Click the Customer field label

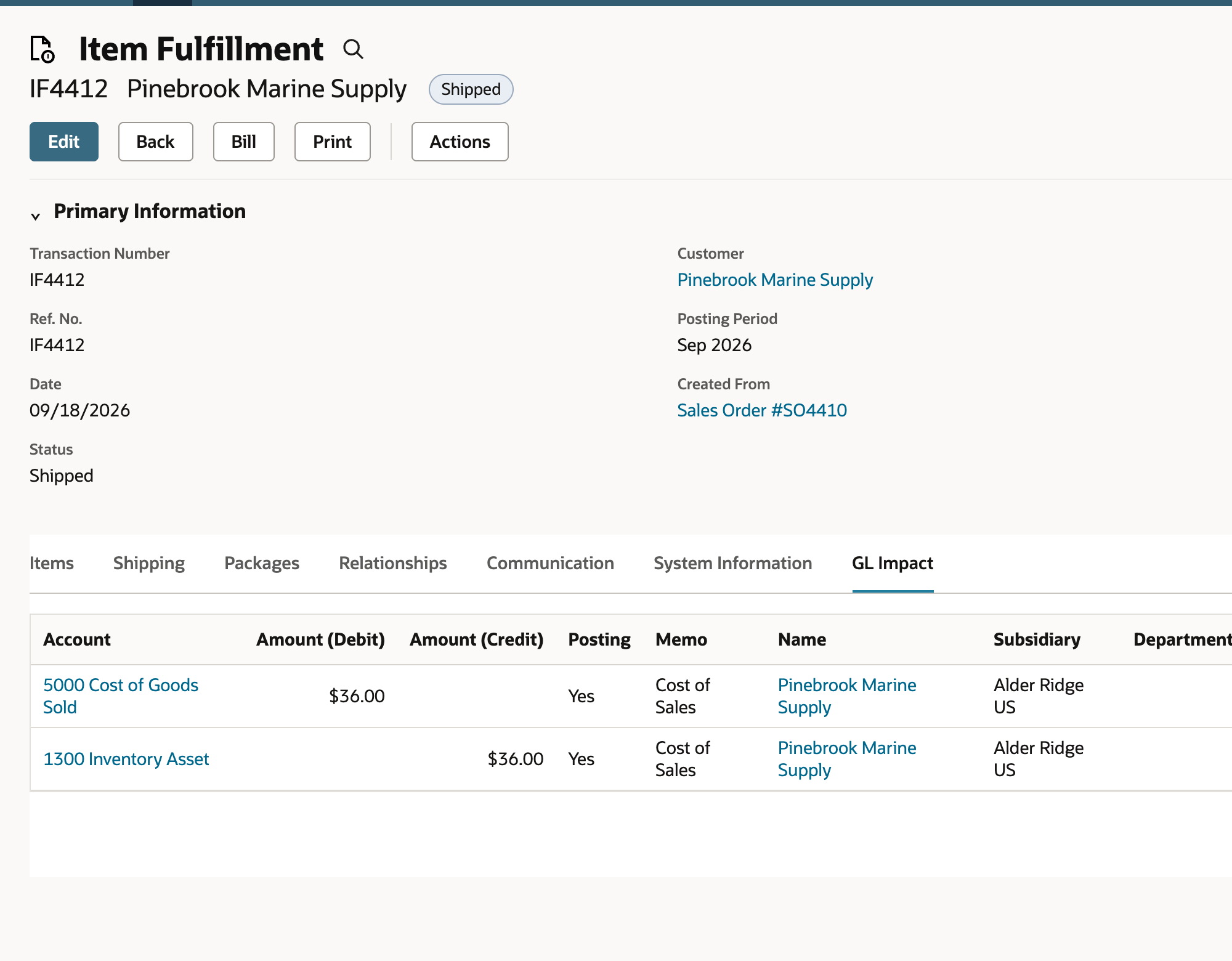(x=711, y=254)
